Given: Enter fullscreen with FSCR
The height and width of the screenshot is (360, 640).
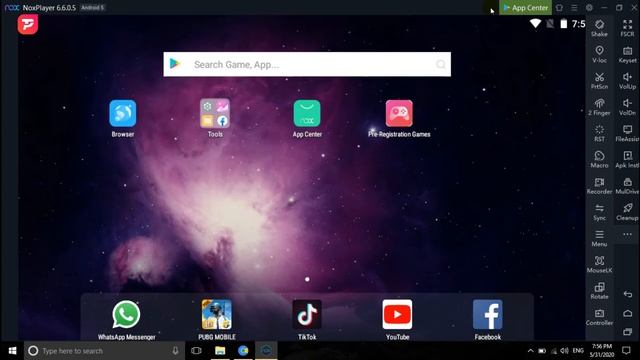Looking at the screenshot, I should (x=627, y=28).
